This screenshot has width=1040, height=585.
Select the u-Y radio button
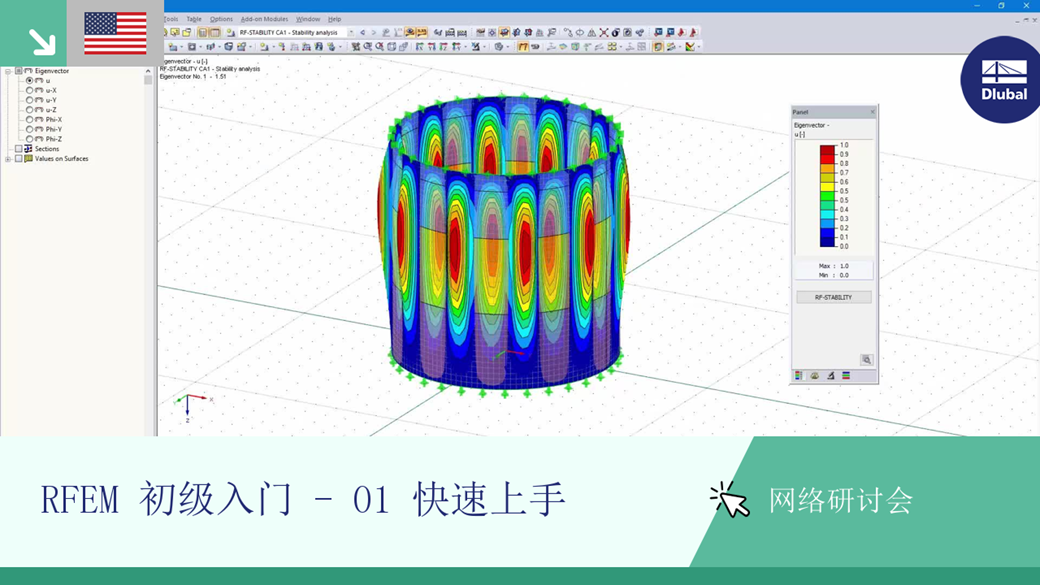29,100
